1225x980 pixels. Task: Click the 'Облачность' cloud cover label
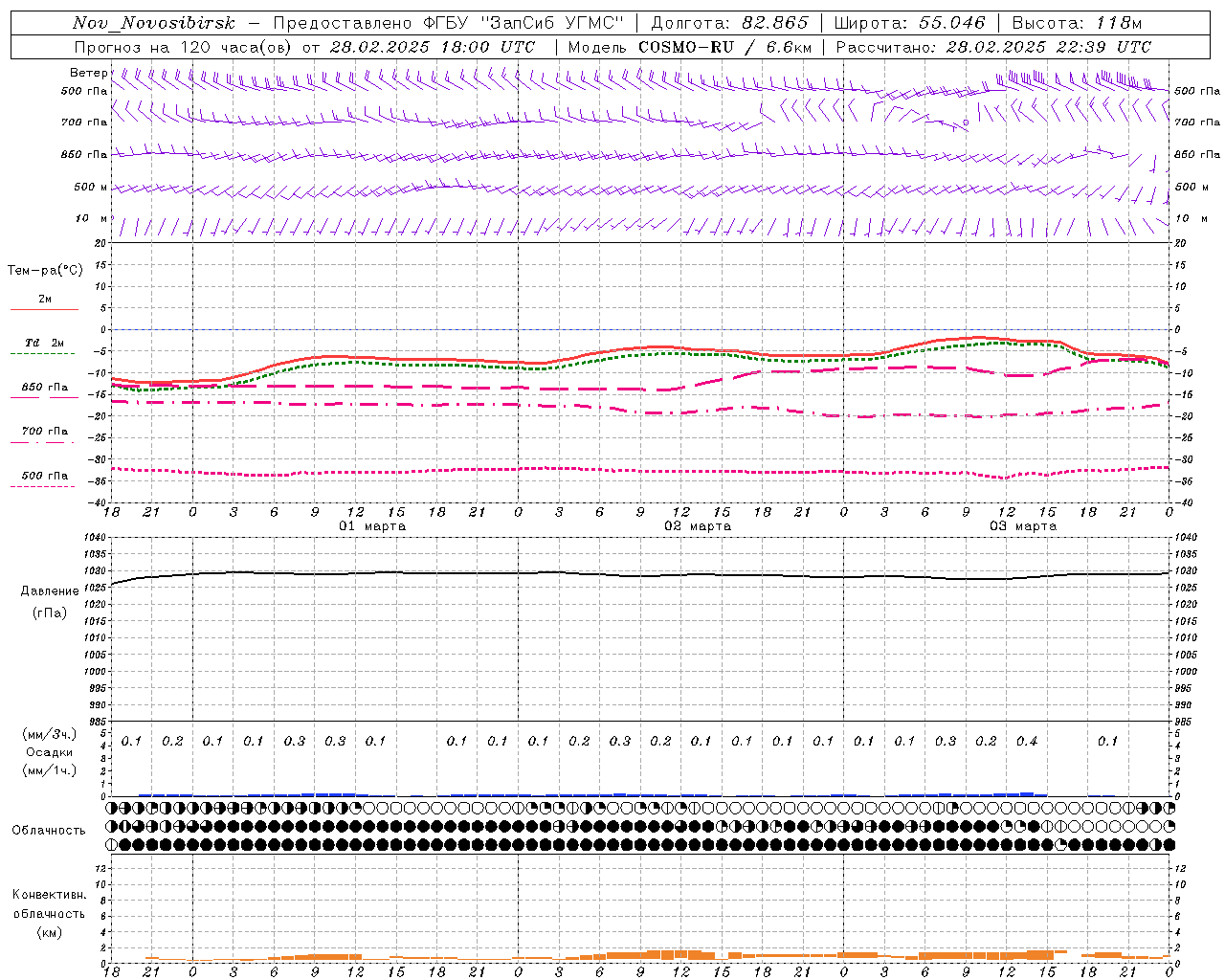49,830
